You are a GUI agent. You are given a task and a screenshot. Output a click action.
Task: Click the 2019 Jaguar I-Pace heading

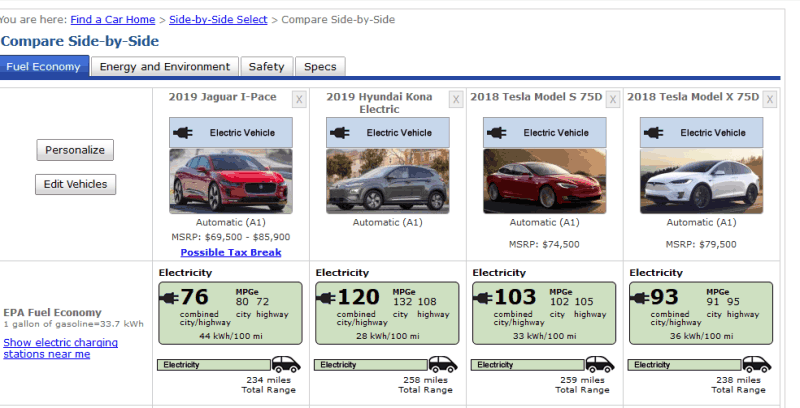222,97
